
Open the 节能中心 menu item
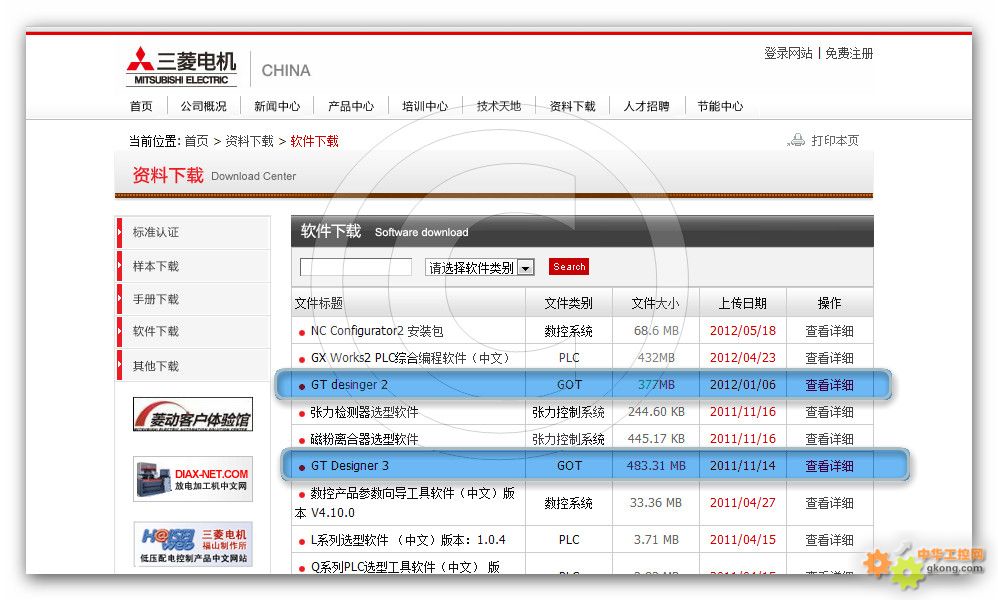point(720,106)
